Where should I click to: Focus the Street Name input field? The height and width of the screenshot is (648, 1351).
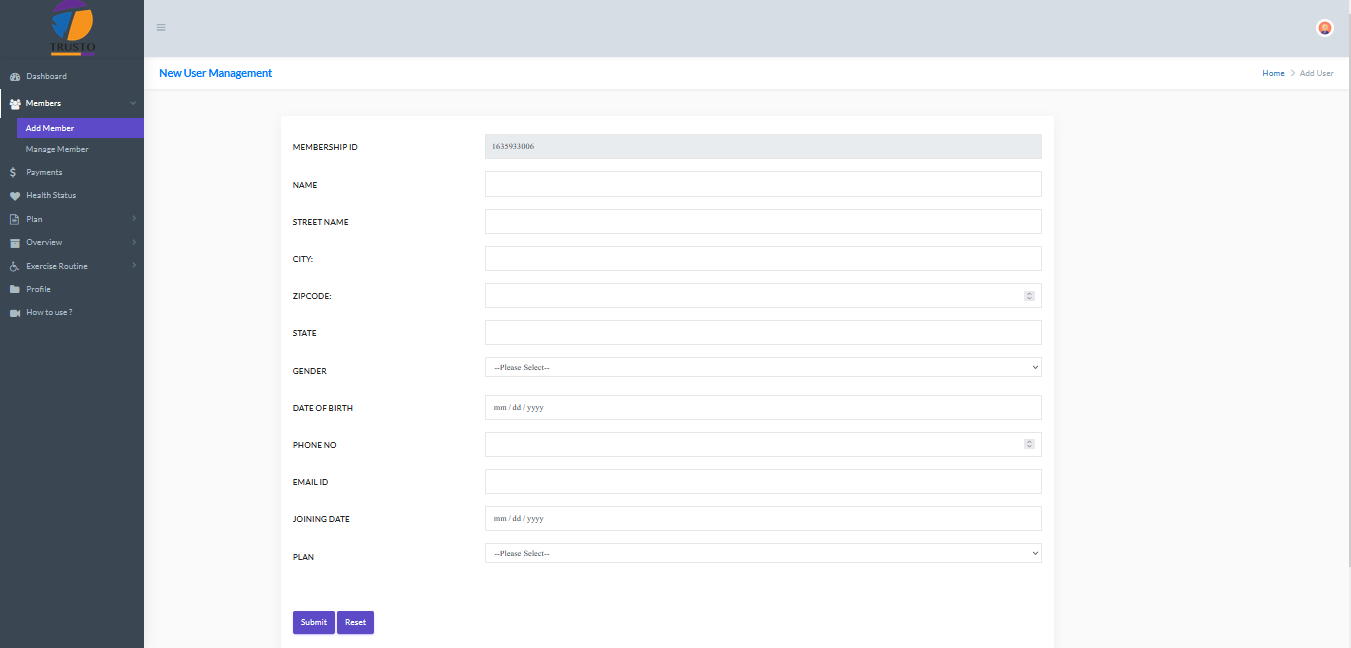[763, 221]
